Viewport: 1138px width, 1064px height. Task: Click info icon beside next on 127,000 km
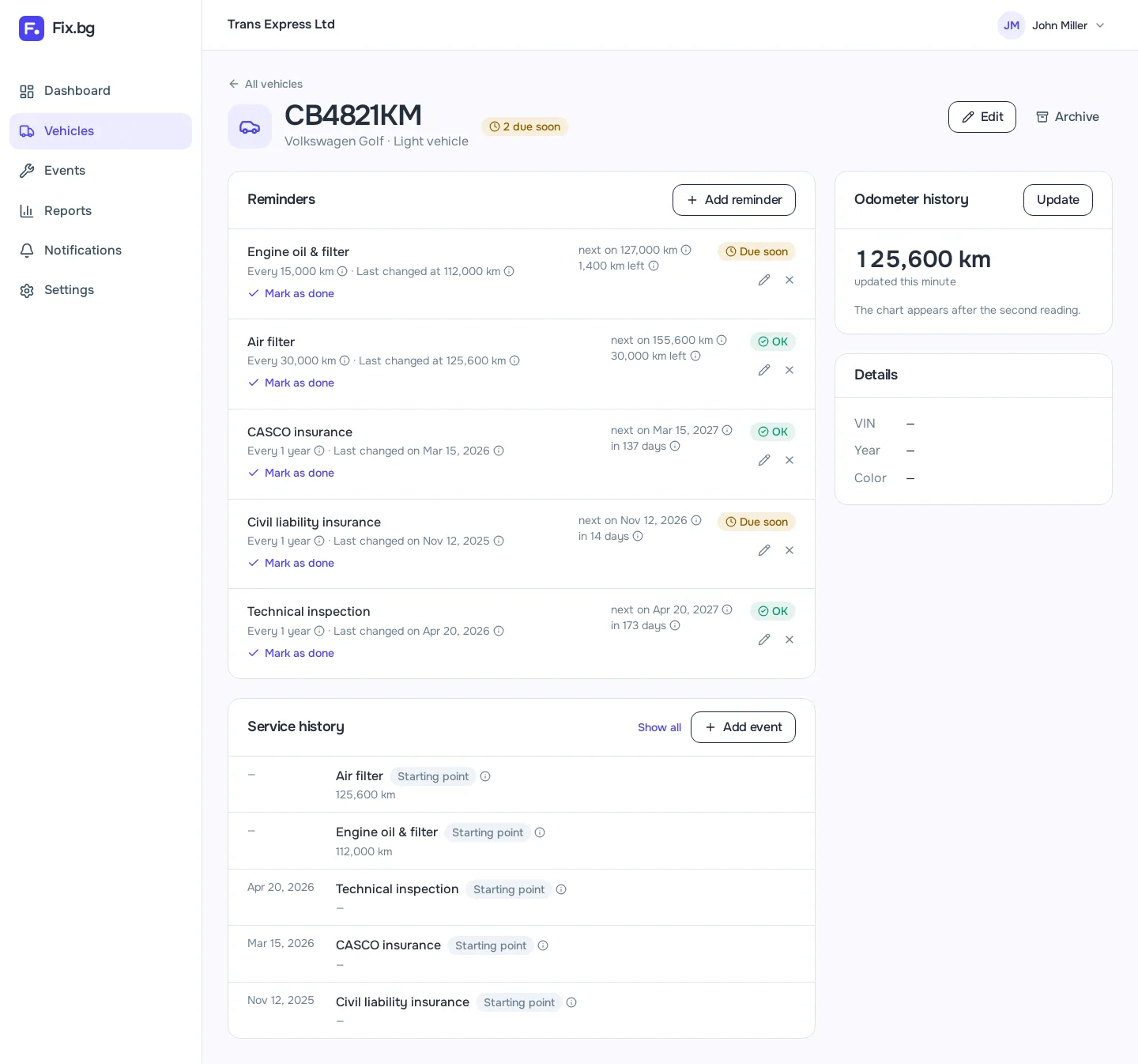[686, 250]
